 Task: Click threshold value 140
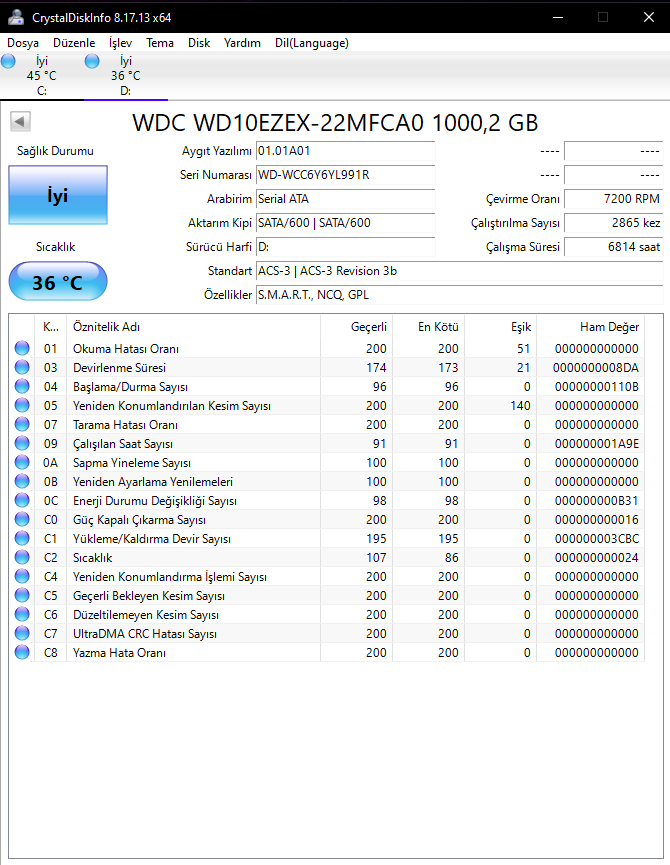[521, 406]
